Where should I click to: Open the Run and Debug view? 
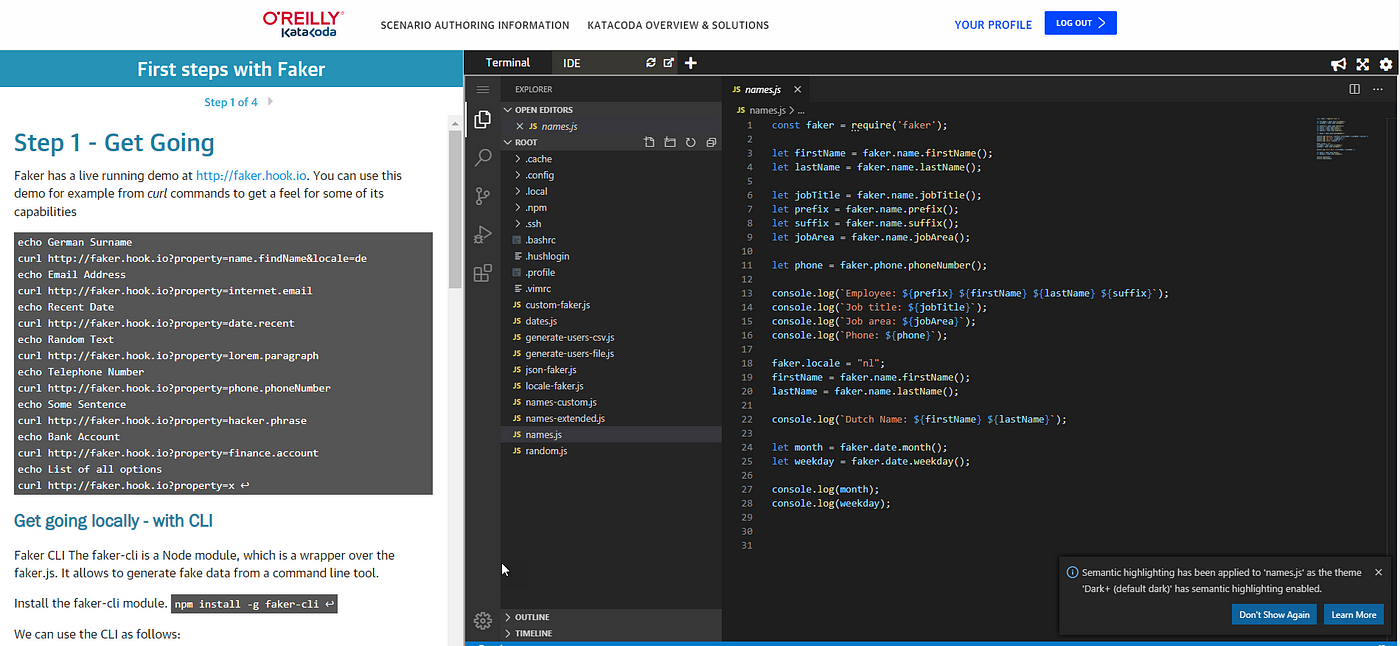(483, 234)
